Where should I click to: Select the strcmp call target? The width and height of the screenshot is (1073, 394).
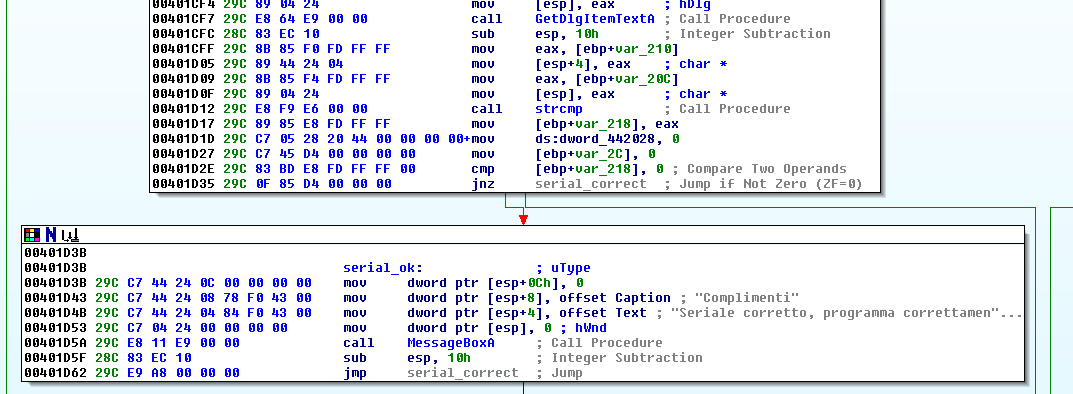pos(558,109)
